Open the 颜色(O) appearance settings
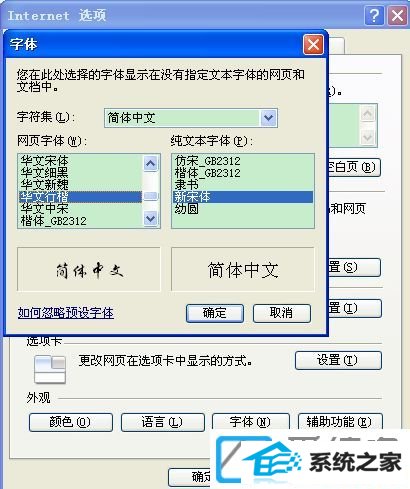This screenshot has height=489, width=410. coord(71,422)
